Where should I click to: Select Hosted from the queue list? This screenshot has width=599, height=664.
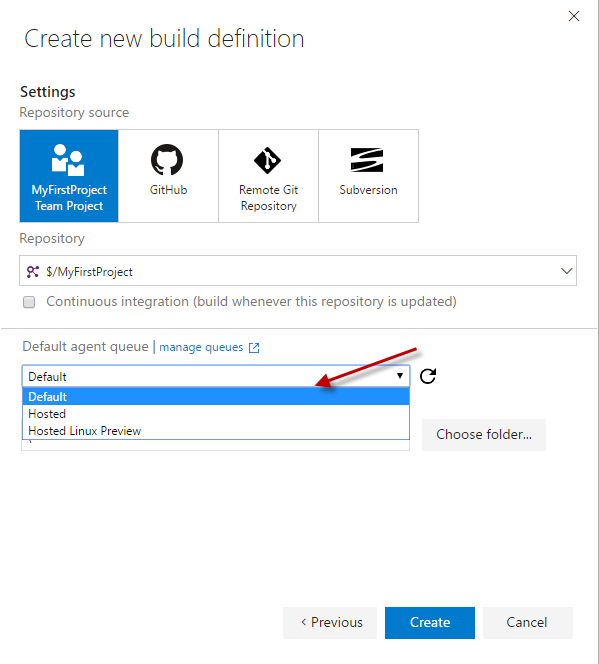click(x=216, y=414)
